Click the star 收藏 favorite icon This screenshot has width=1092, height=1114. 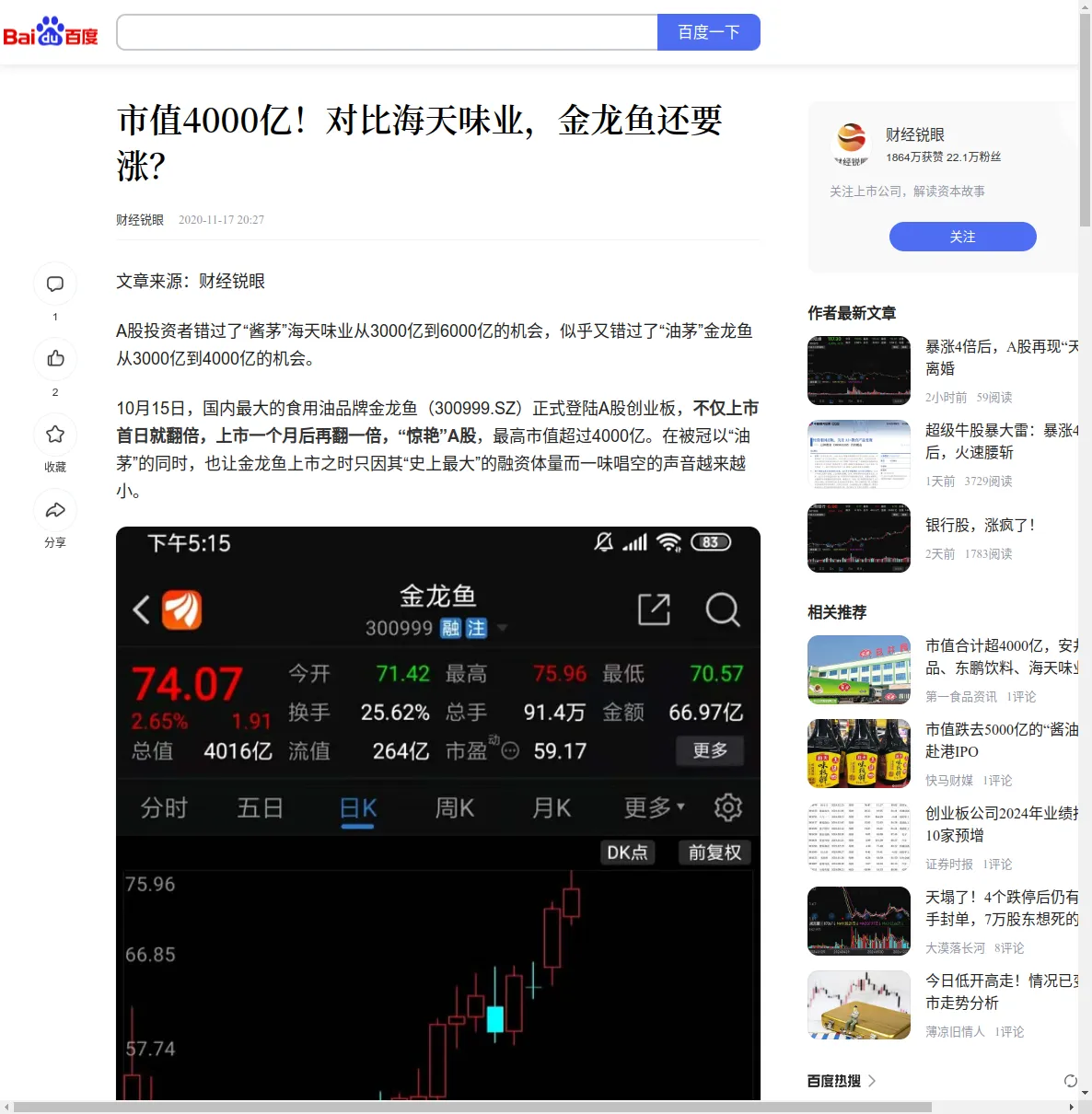point(55,435)
